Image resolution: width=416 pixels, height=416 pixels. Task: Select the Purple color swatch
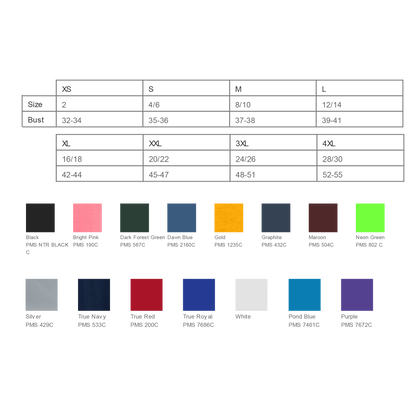[x=357, y=295]
